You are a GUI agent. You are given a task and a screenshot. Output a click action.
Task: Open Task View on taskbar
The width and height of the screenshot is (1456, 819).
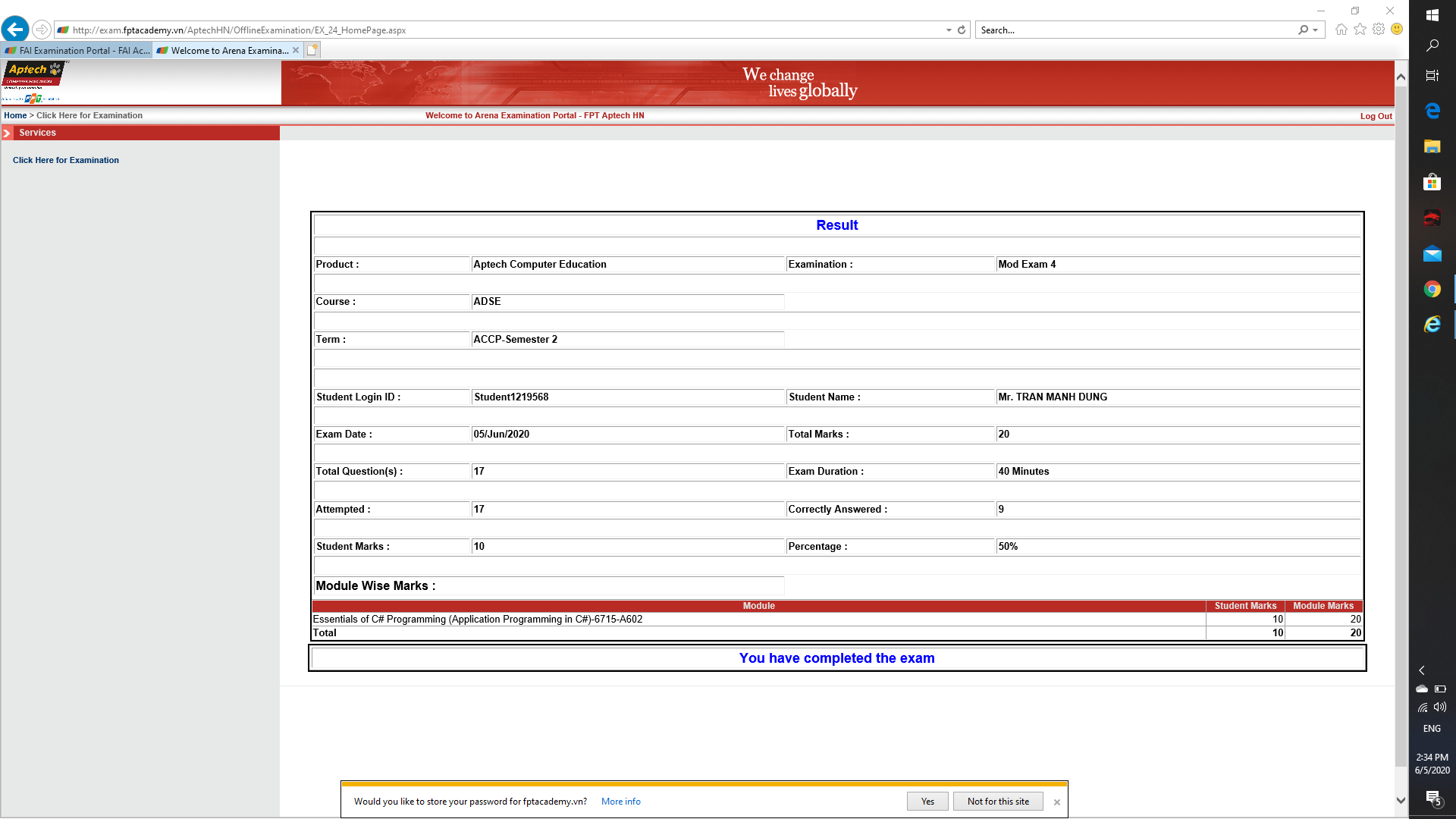[1432, 76]
